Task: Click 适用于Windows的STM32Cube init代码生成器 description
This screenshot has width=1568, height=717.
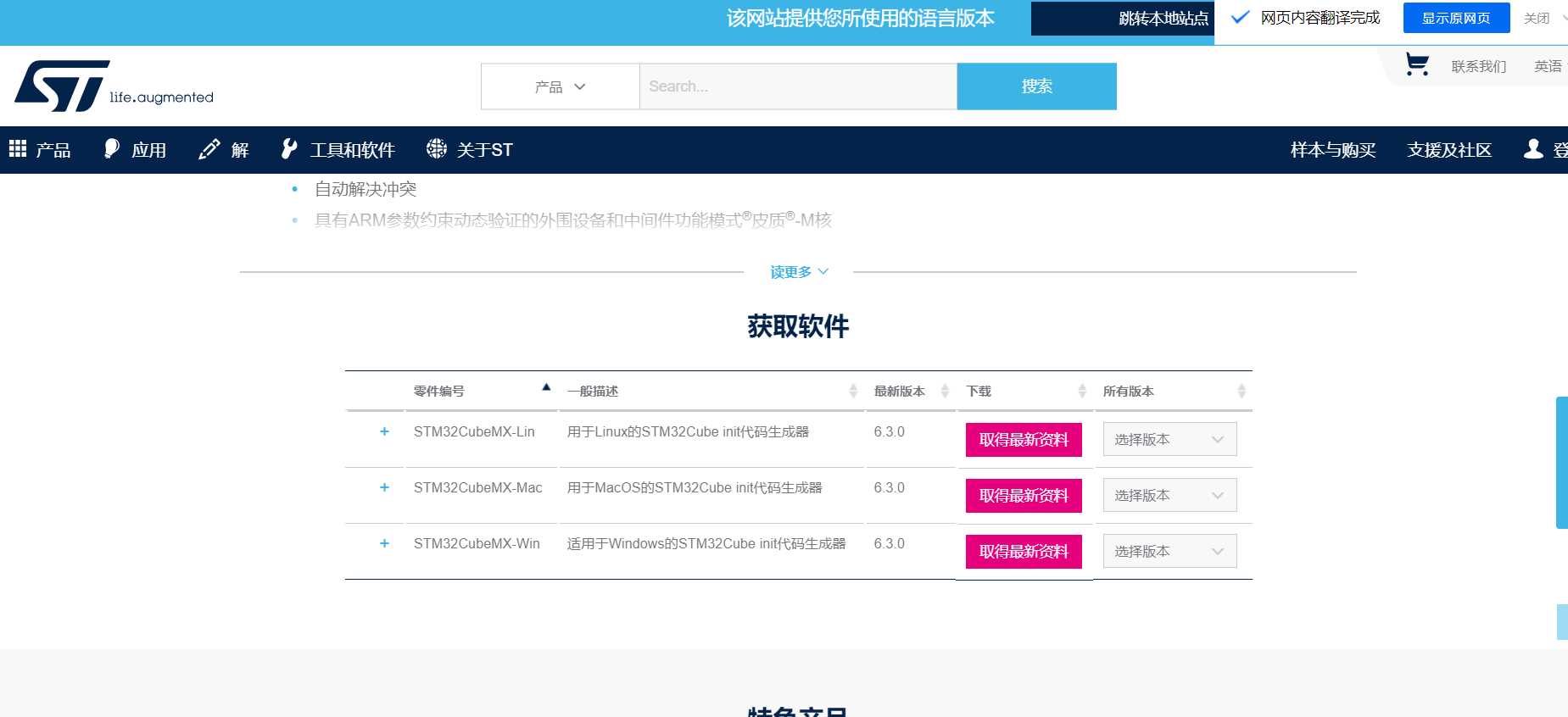Action: (x=706, y=543)
